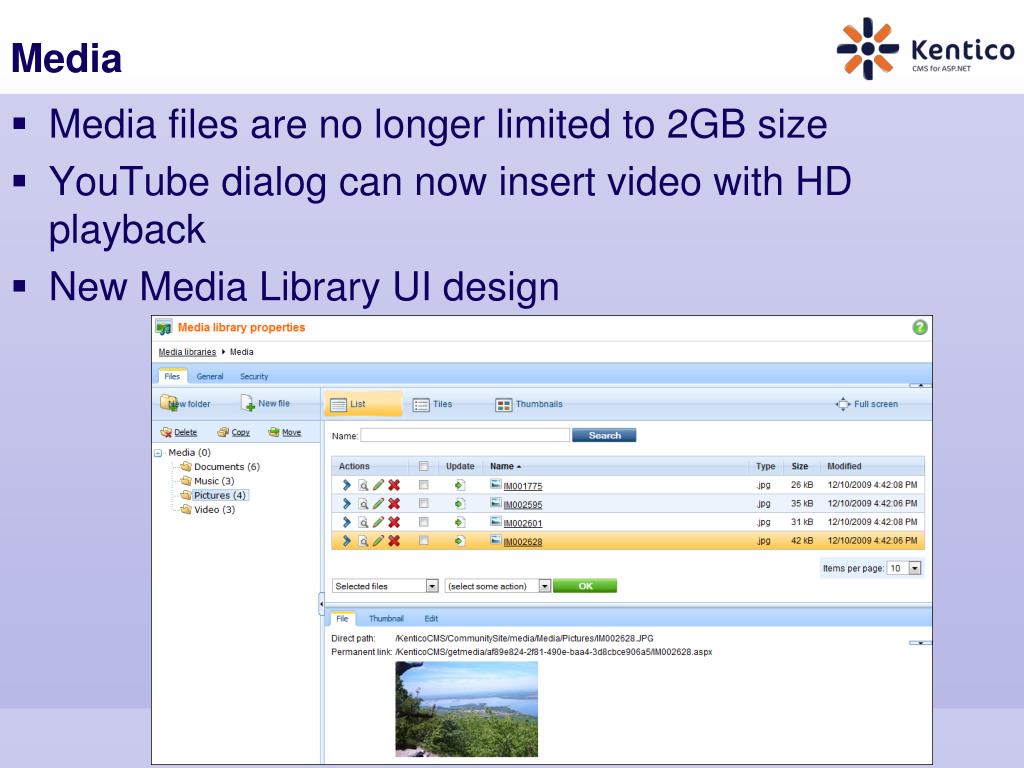Switch to Tiles view

coord(432,404)
